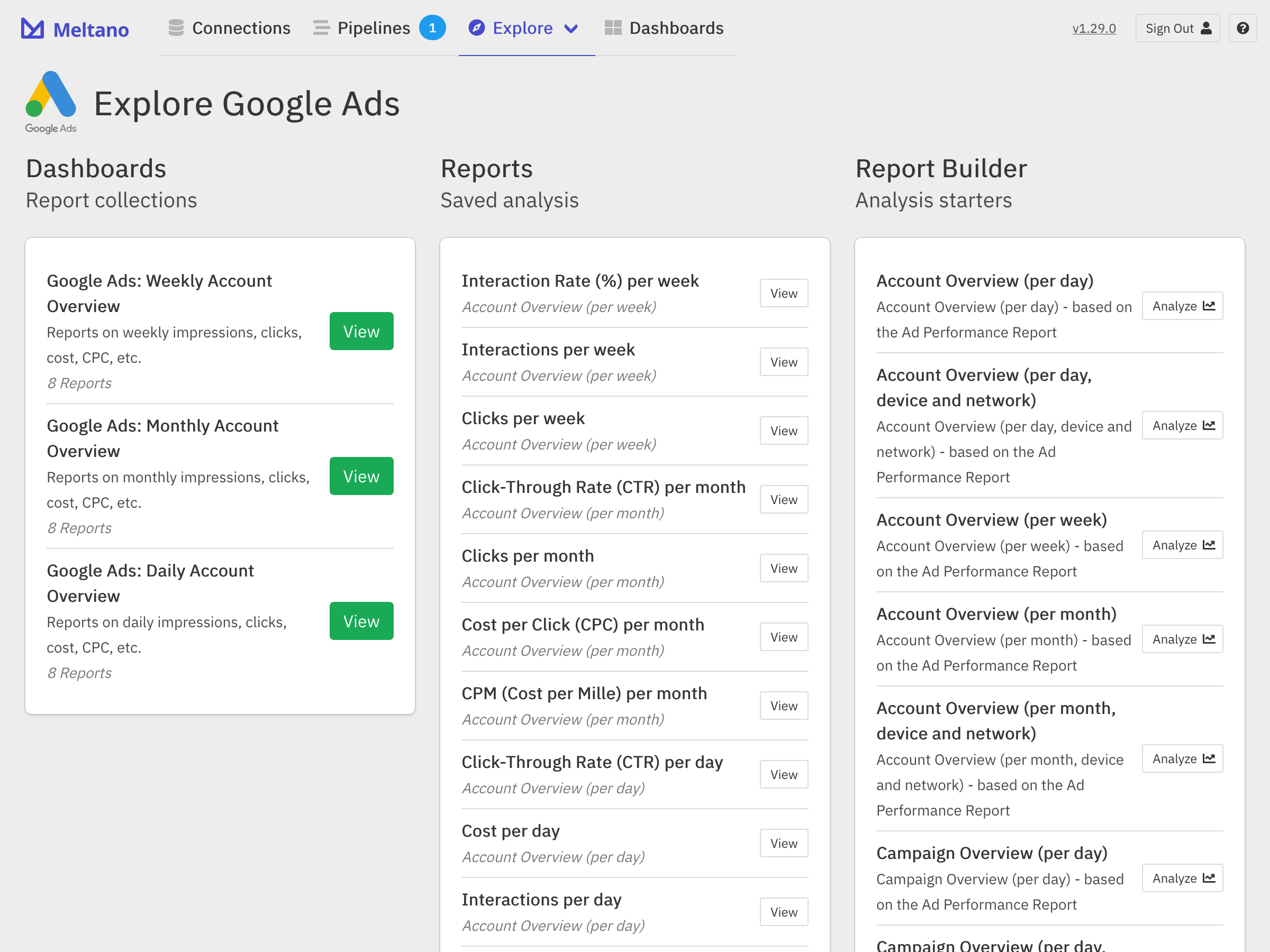This screenshot has height=952, width=1270.
Task: Analyze Account Overview (per day)
Action: pos(1182,306)
